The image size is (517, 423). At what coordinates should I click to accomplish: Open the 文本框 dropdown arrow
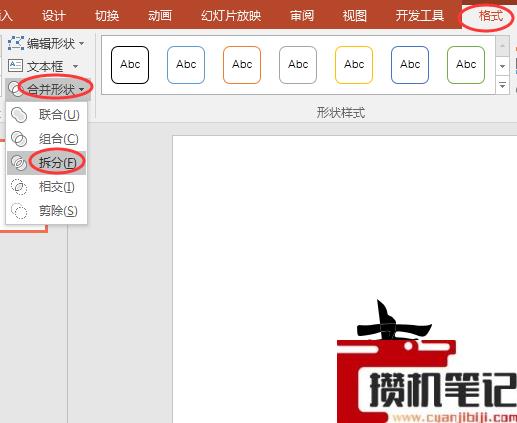point(75,66)
